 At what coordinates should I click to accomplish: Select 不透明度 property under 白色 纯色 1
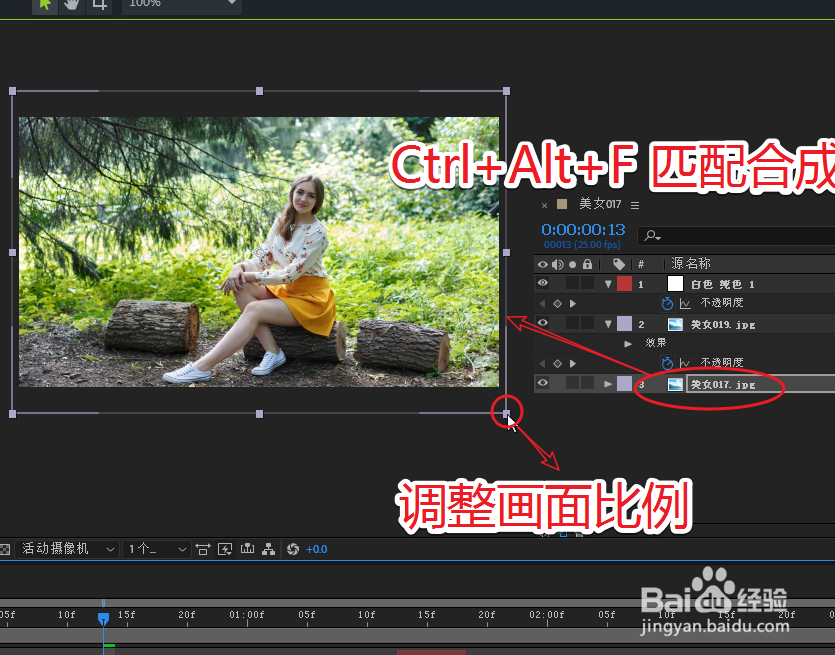tap(722, 302)
